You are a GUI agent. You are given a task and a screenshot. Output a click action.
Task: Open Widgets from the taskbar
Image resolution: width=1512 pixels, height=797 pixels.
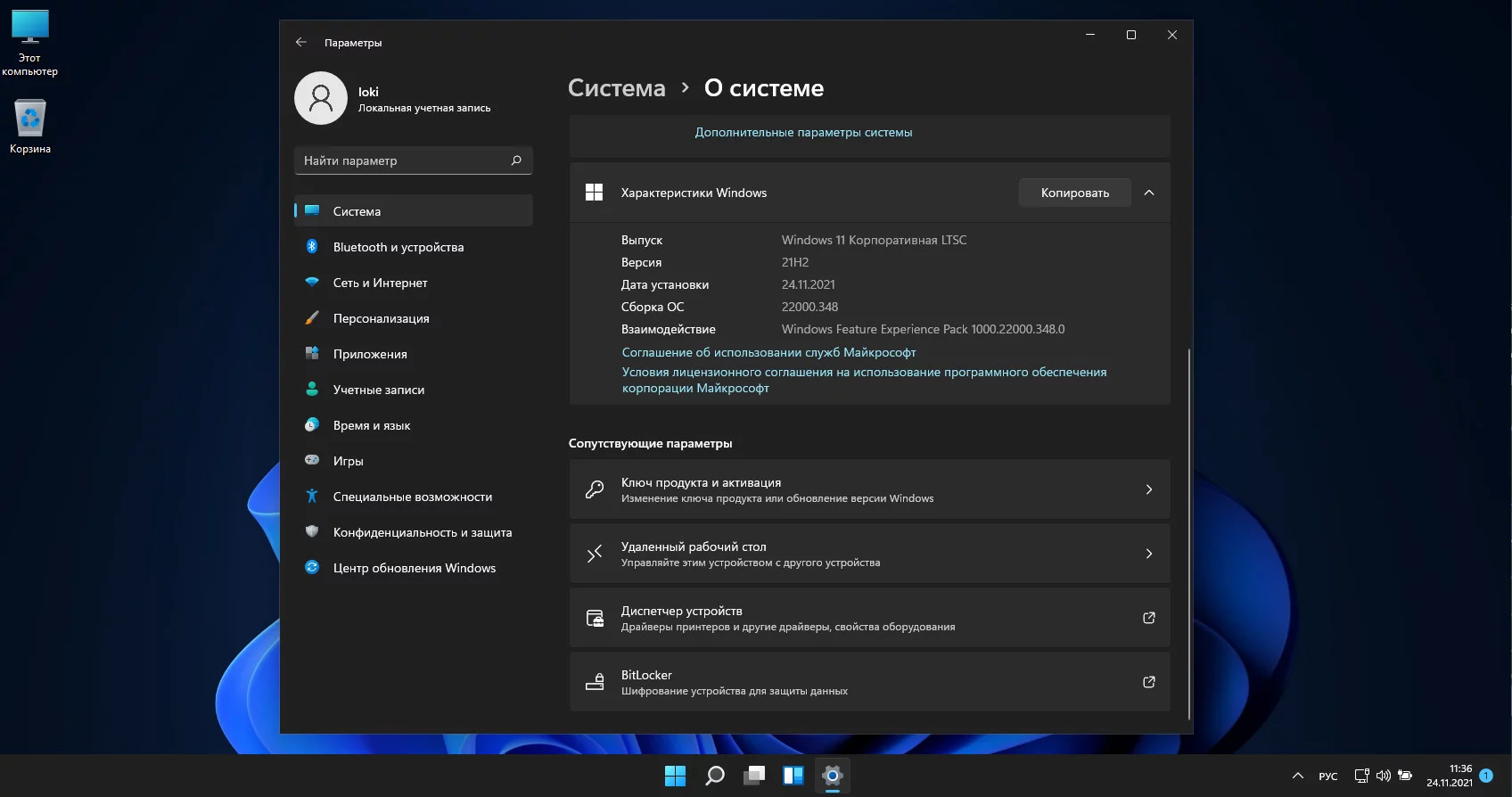(x=793, y=776)
